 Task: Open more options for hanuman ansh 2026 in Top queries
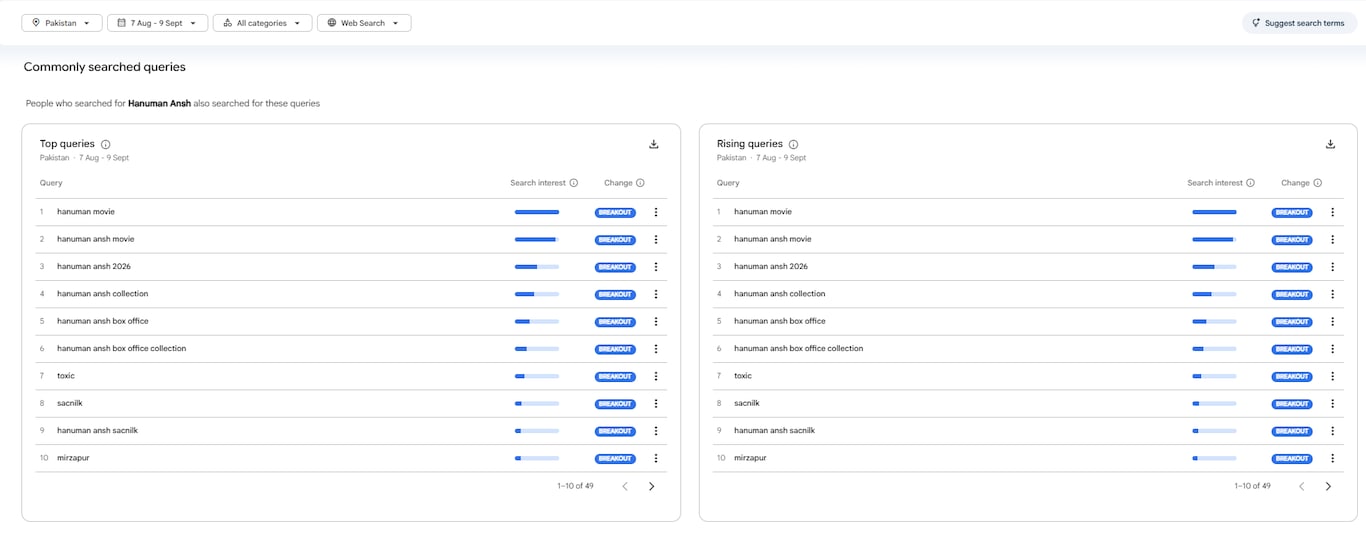pyautogui.click(x=656, y=267)
